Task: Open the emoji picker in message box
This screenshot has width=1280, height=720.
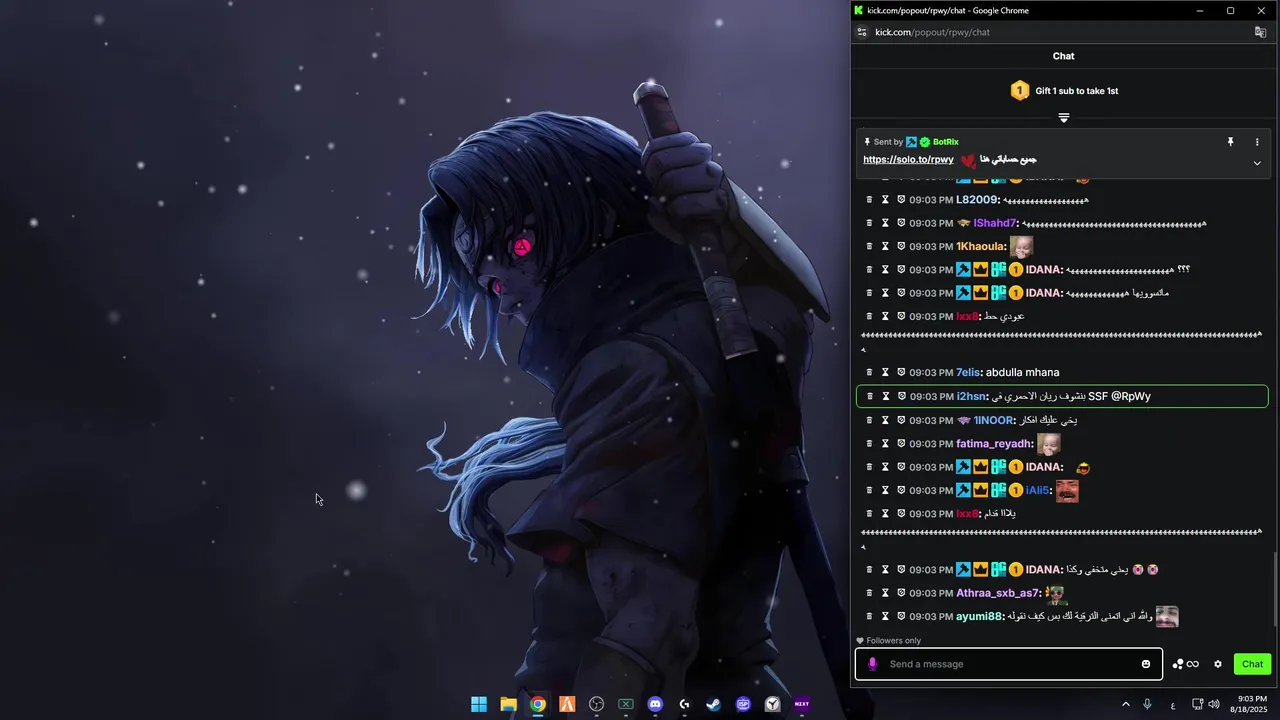Action: (1146, 664)
